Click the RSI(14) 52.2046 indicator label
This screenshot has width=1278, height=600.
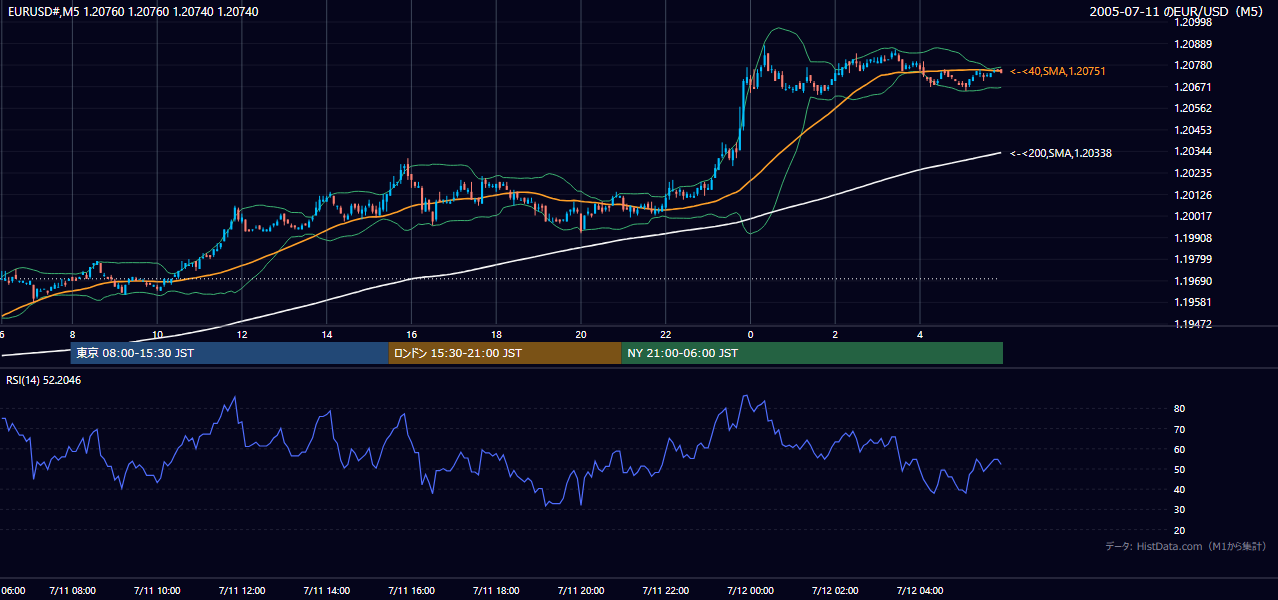pos(44,380)
